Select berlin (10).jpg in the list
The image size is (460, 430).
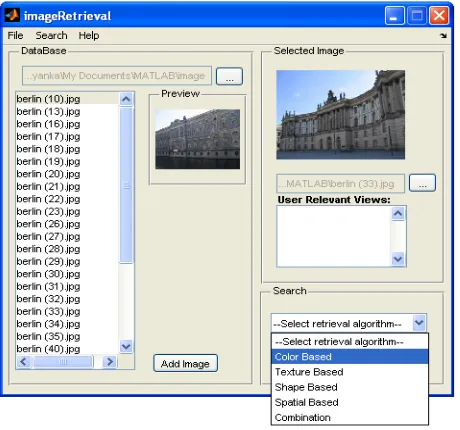[x=67, y=99]
